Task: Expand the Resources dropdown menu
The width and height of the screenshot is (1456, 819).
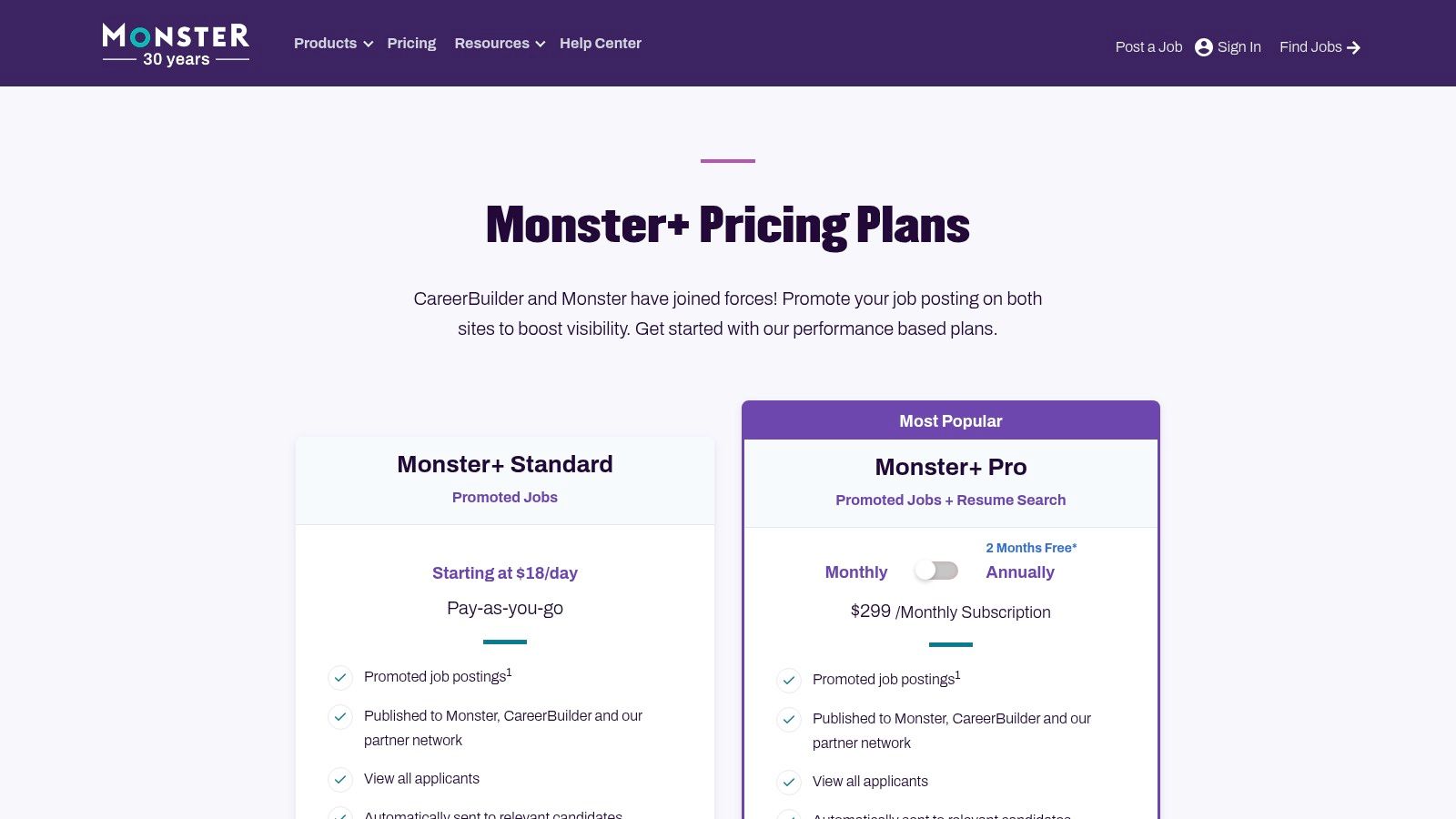Action: click(x=491, y=43)
